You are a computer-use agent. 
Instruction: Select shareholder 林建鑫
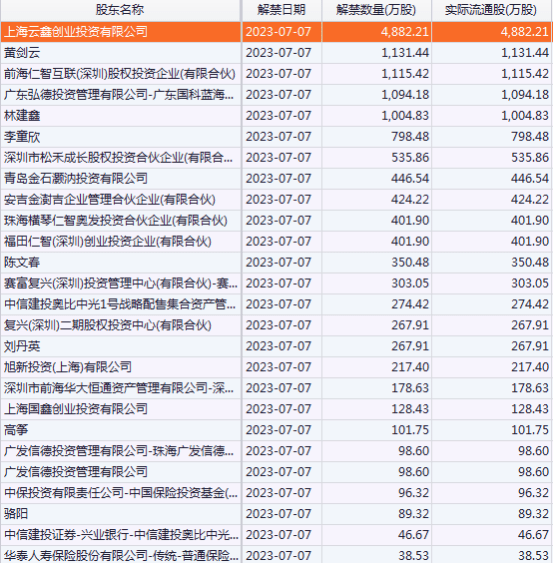point(22,116)
